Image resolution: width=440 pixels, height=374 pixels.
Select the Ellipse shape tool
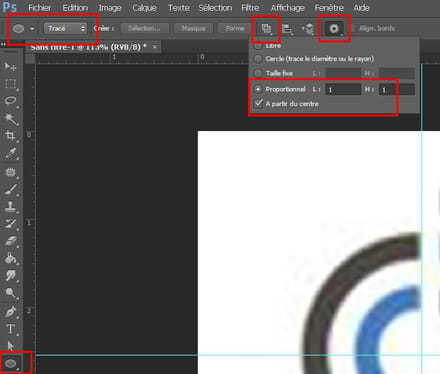[11, 363]
